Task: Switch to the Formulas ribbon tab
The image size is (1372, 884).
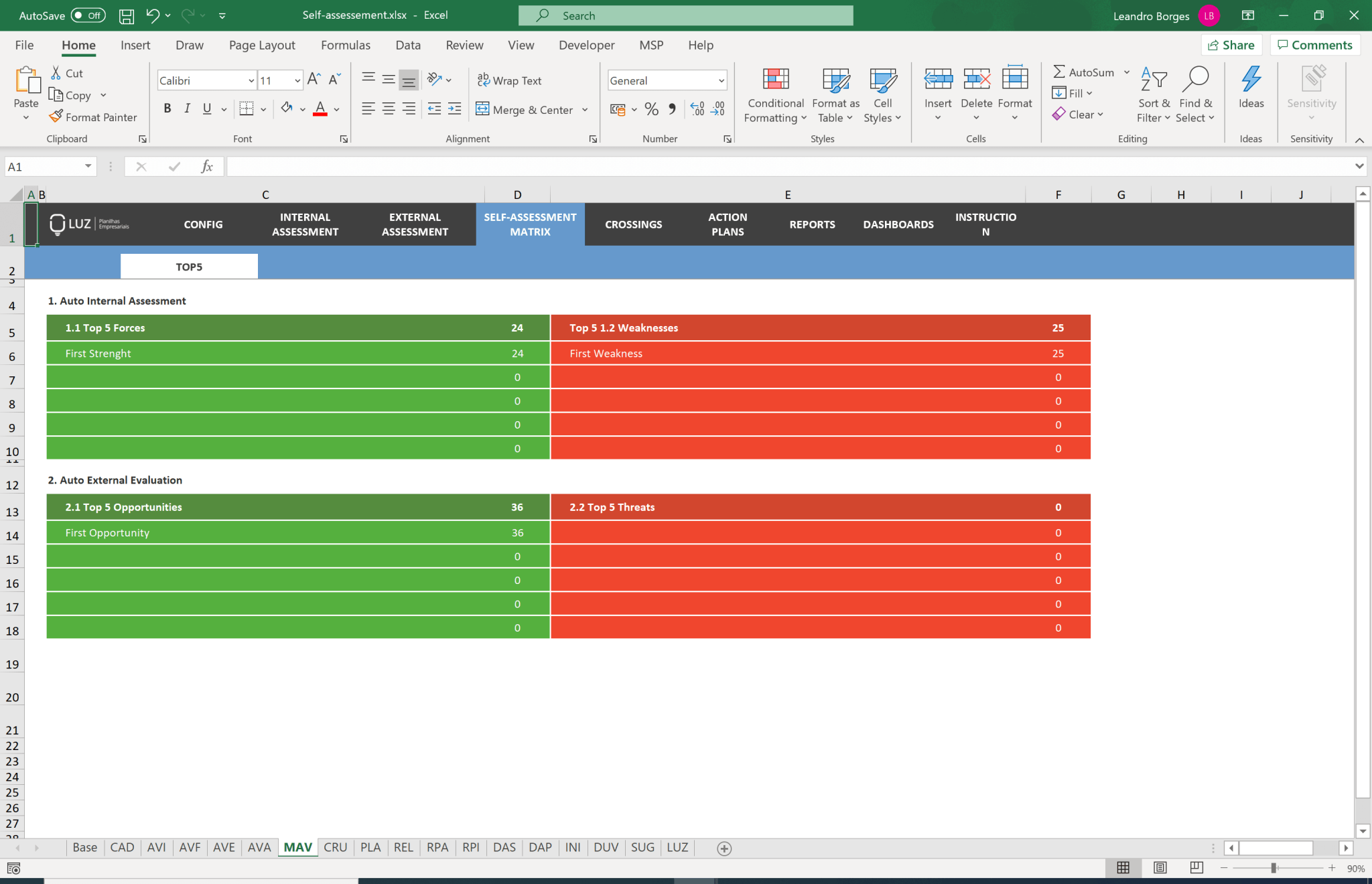Action: pos(345,45)
